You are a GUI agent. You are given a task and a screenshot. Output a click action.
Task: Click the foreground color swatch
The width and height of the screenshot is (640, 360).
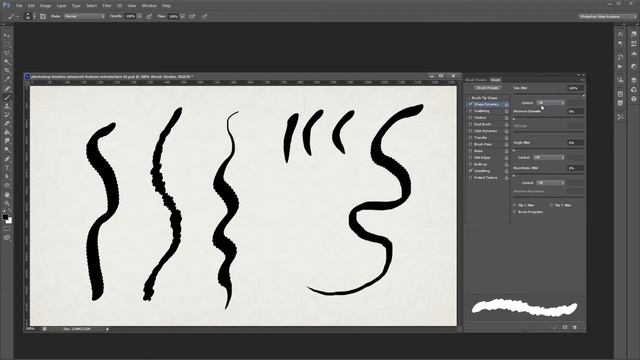[x=5, y=217]
